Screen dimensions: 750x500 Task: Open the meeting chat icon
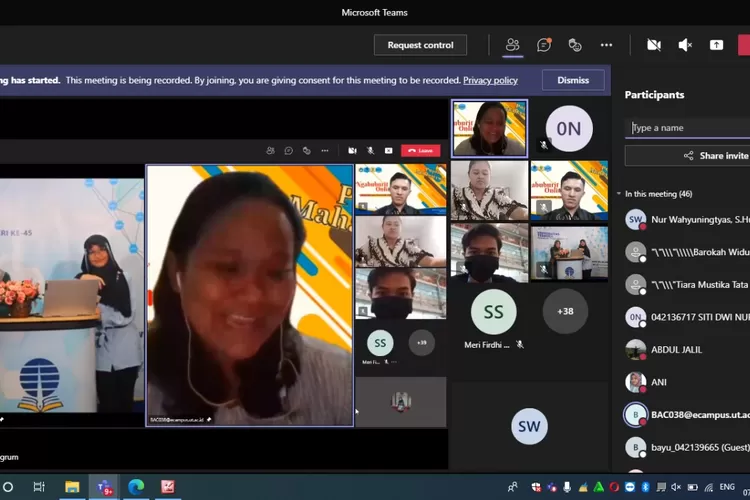pos(544,45)
